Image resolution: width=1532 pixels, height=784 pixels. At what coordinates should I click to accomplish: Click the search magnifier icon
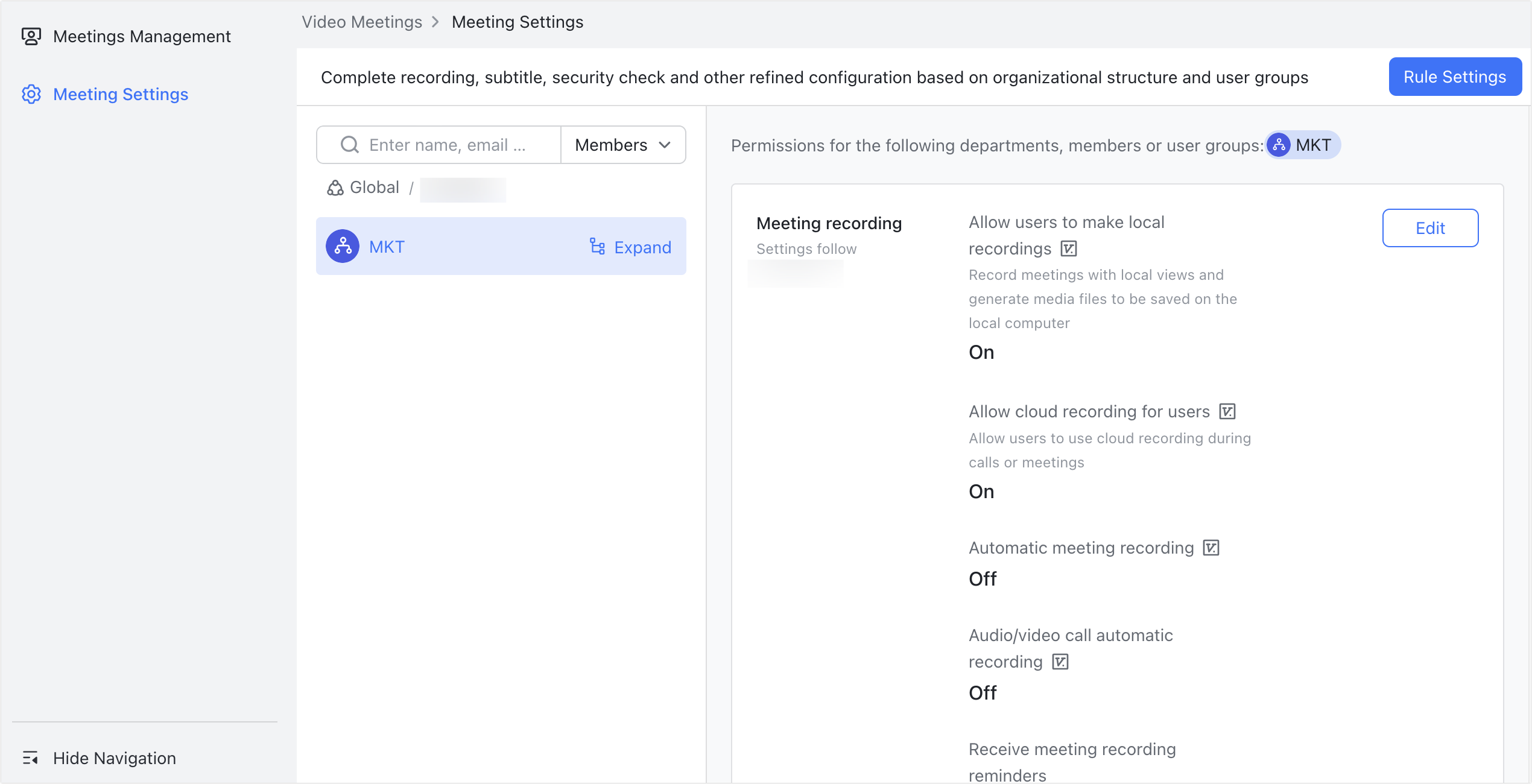tap(350, 145)
